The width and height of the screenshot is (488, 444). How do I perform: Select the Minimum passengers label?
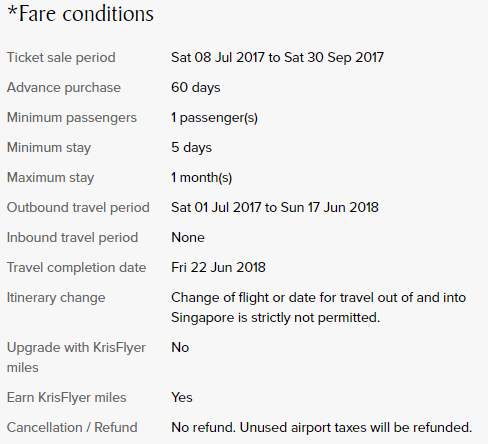click(72, 118)
